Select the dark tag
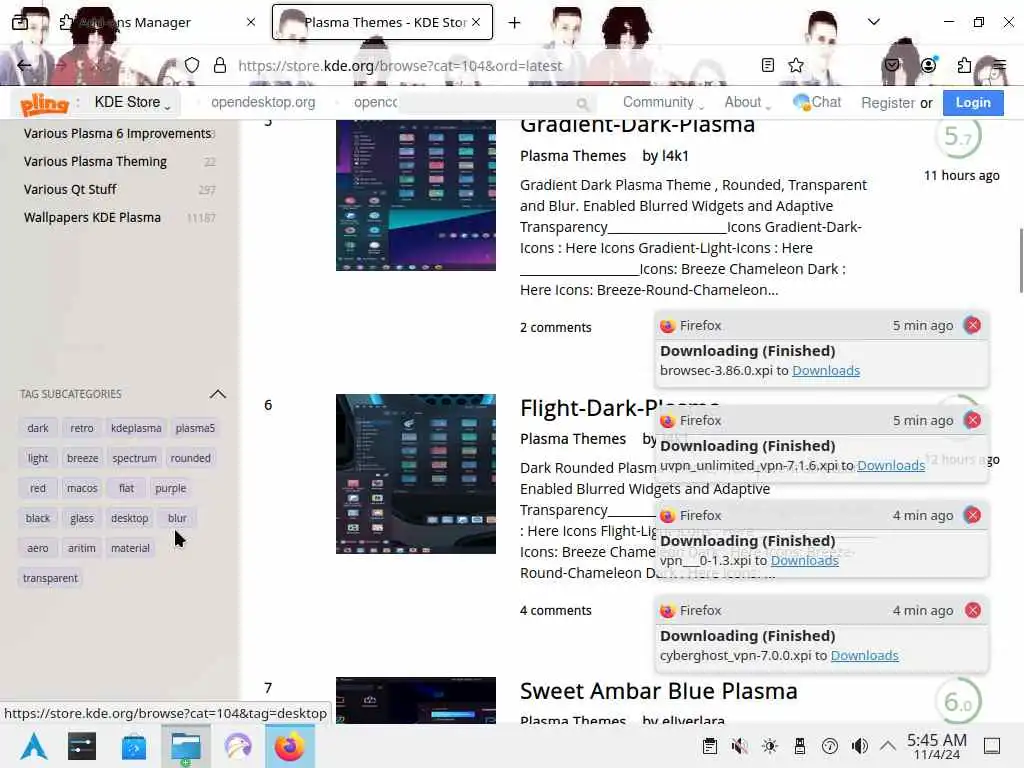The width and height of the screenshot is (1024, 768). coord(38,428)
